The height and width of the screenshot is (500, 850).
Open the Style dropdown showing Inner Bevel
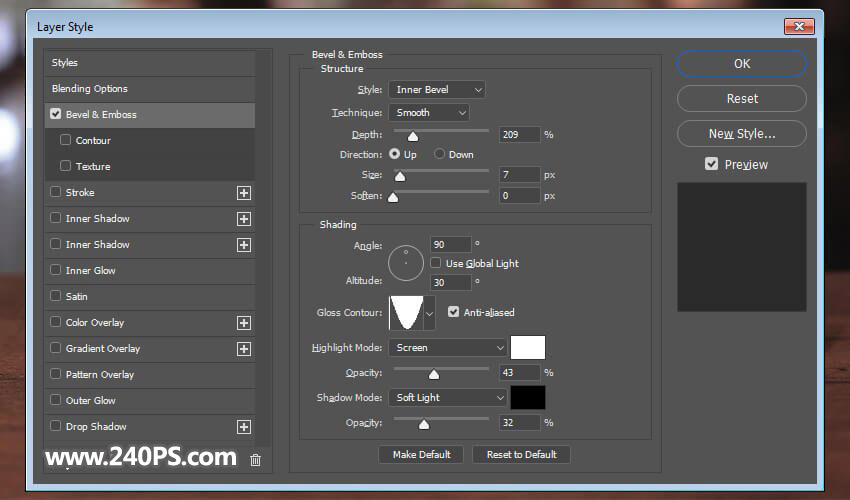point(437,89)
